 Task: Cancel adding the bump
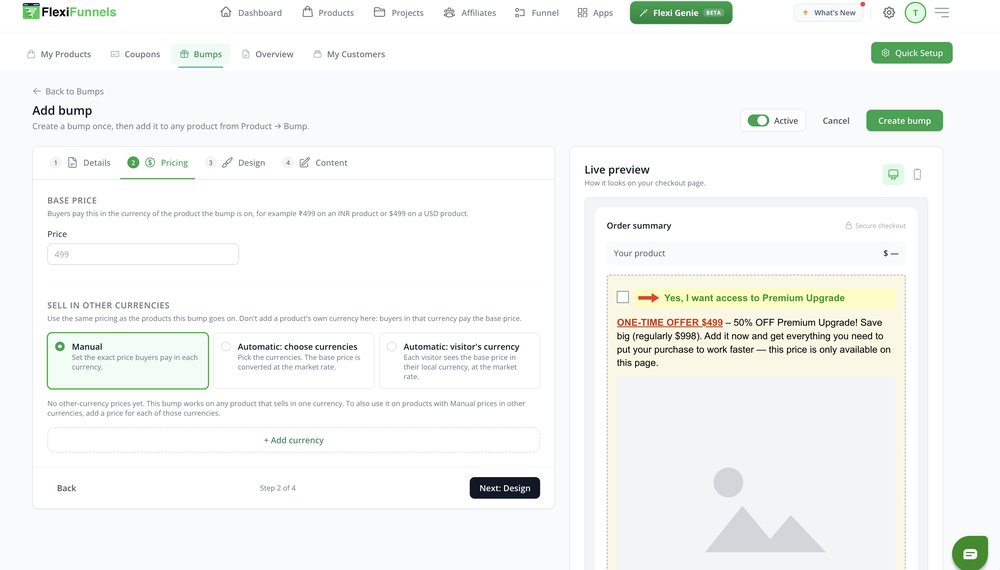(x=835, y=121)
